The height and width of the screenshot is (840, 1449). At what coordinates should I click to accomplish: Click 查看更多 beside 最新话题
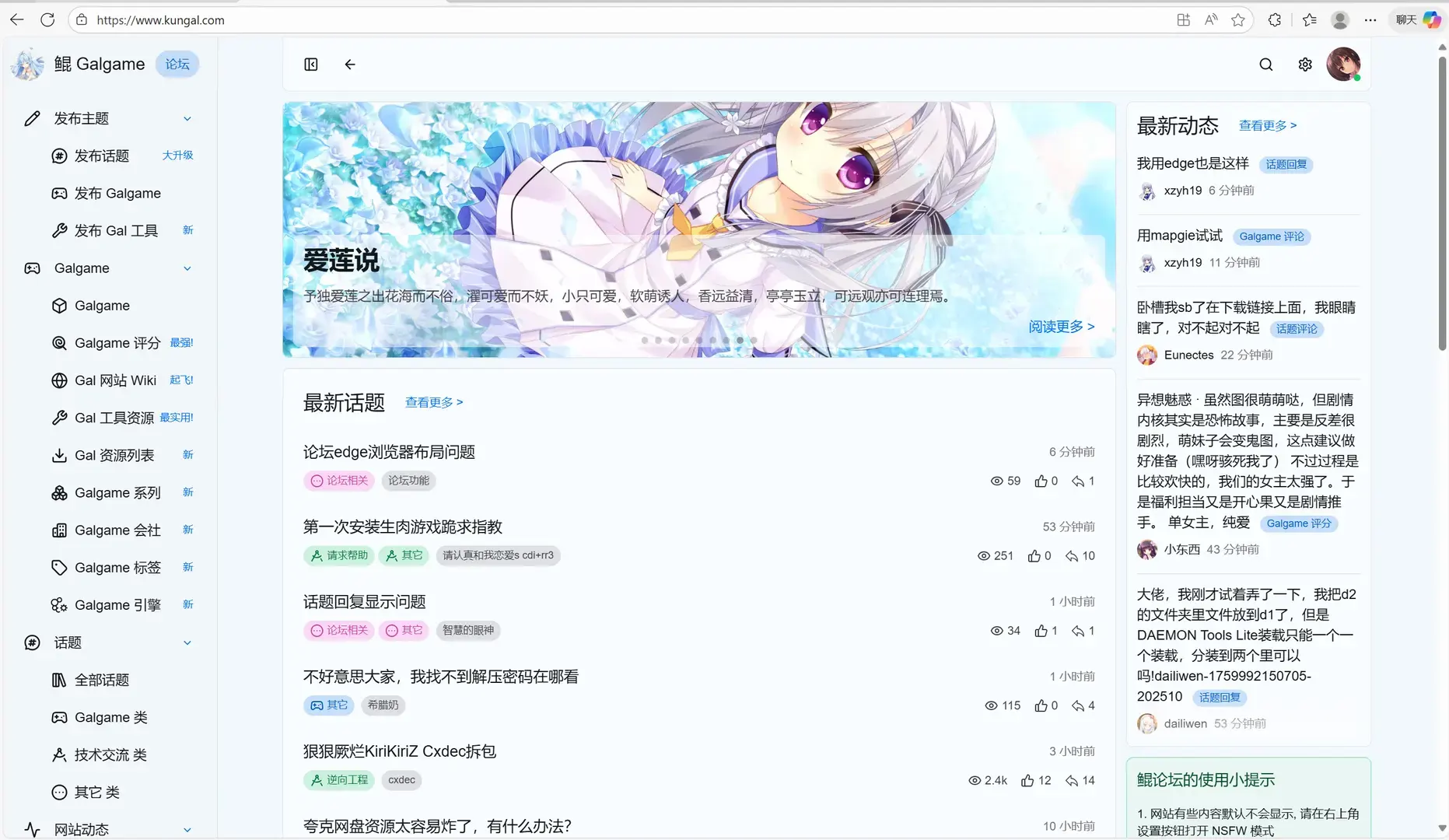click(434, 402)
